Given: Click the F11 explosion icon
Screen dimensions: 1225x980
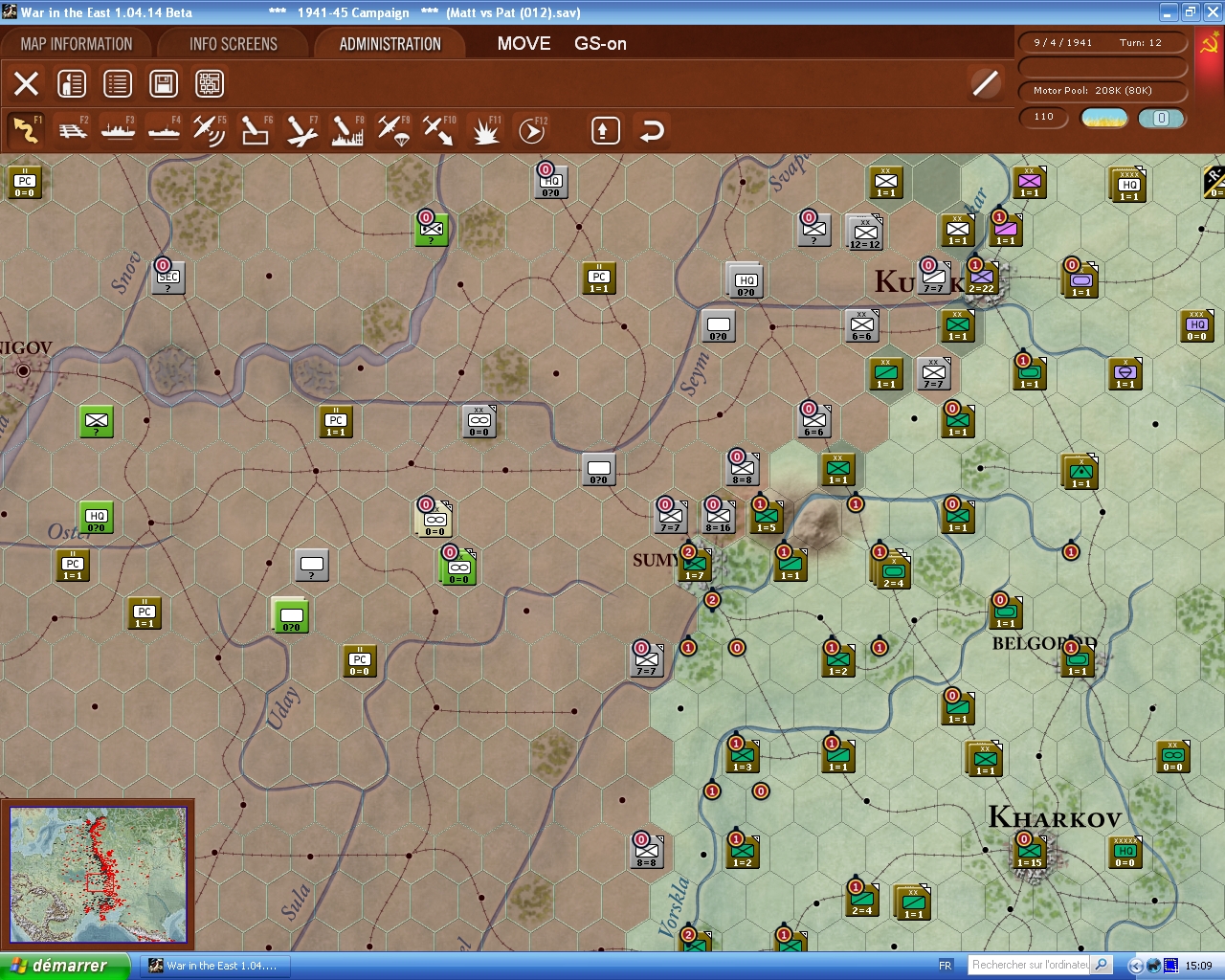Looking at the screenshot, I should [485, 129].
